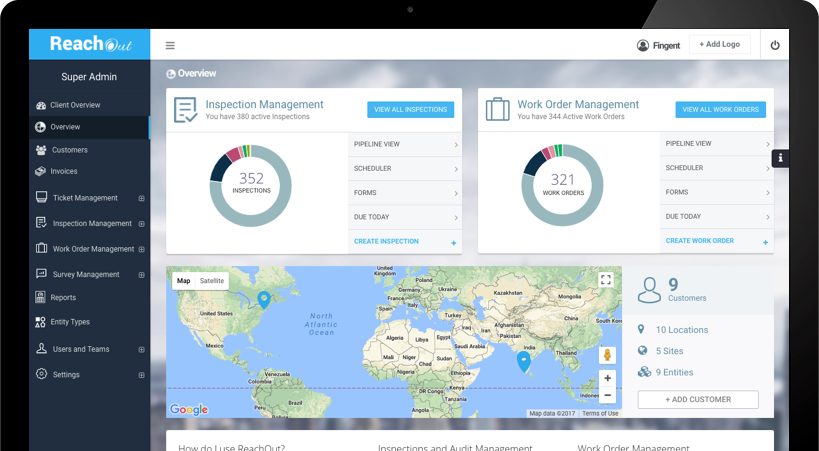
Task: Click the Add Customer button
Action: 698,399
